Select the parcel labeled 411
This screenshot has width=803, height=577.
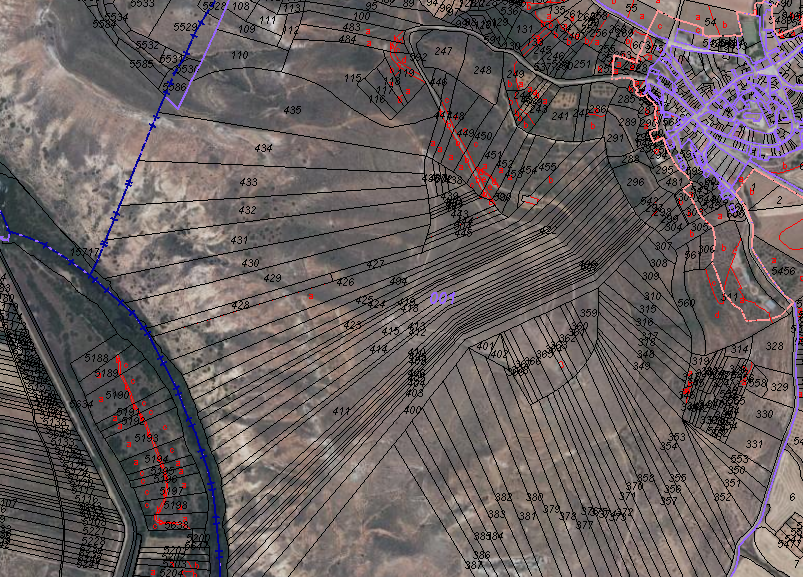(342, 411)
